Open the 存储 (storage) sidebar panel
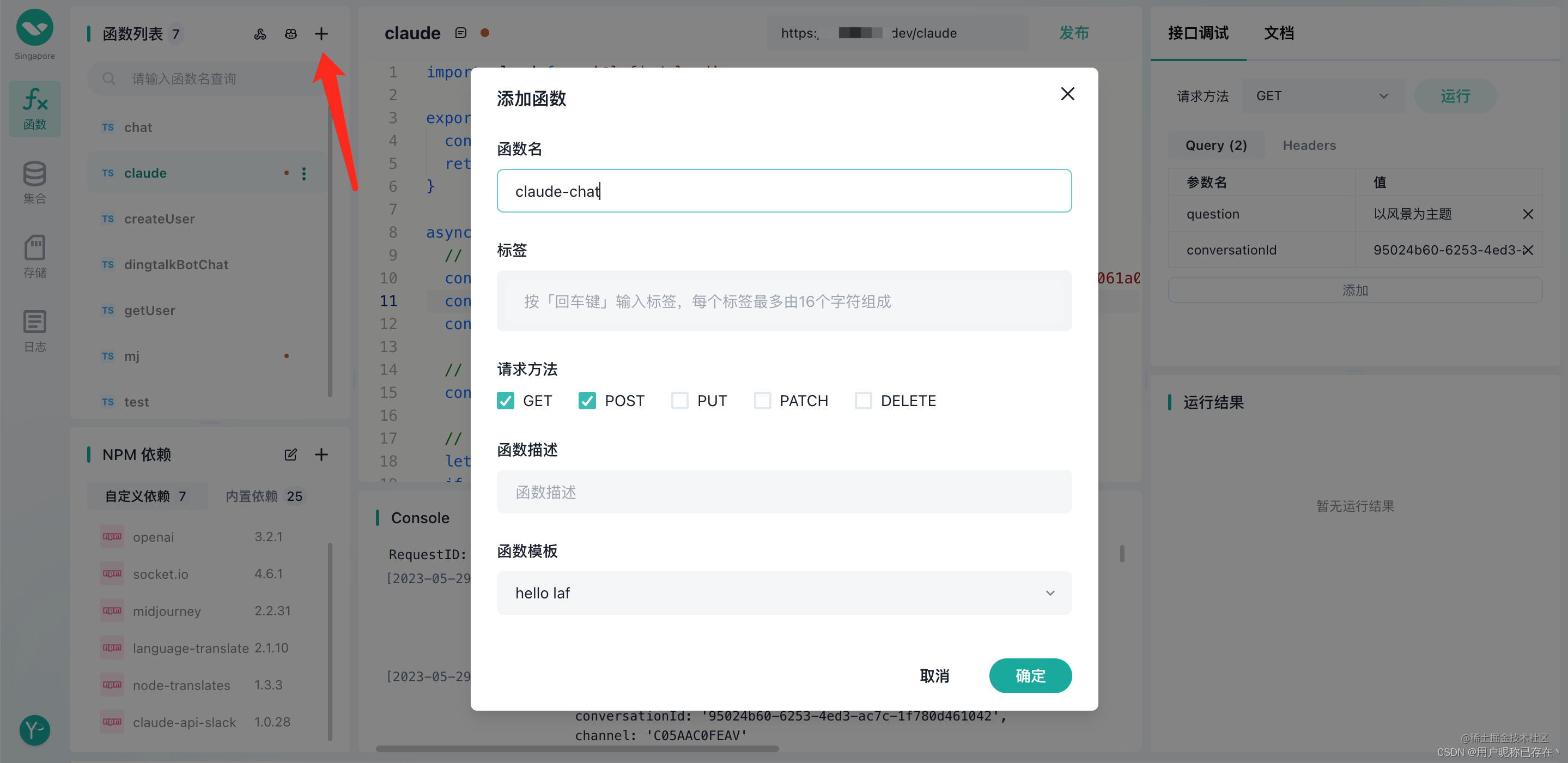 tap(35, 256)
